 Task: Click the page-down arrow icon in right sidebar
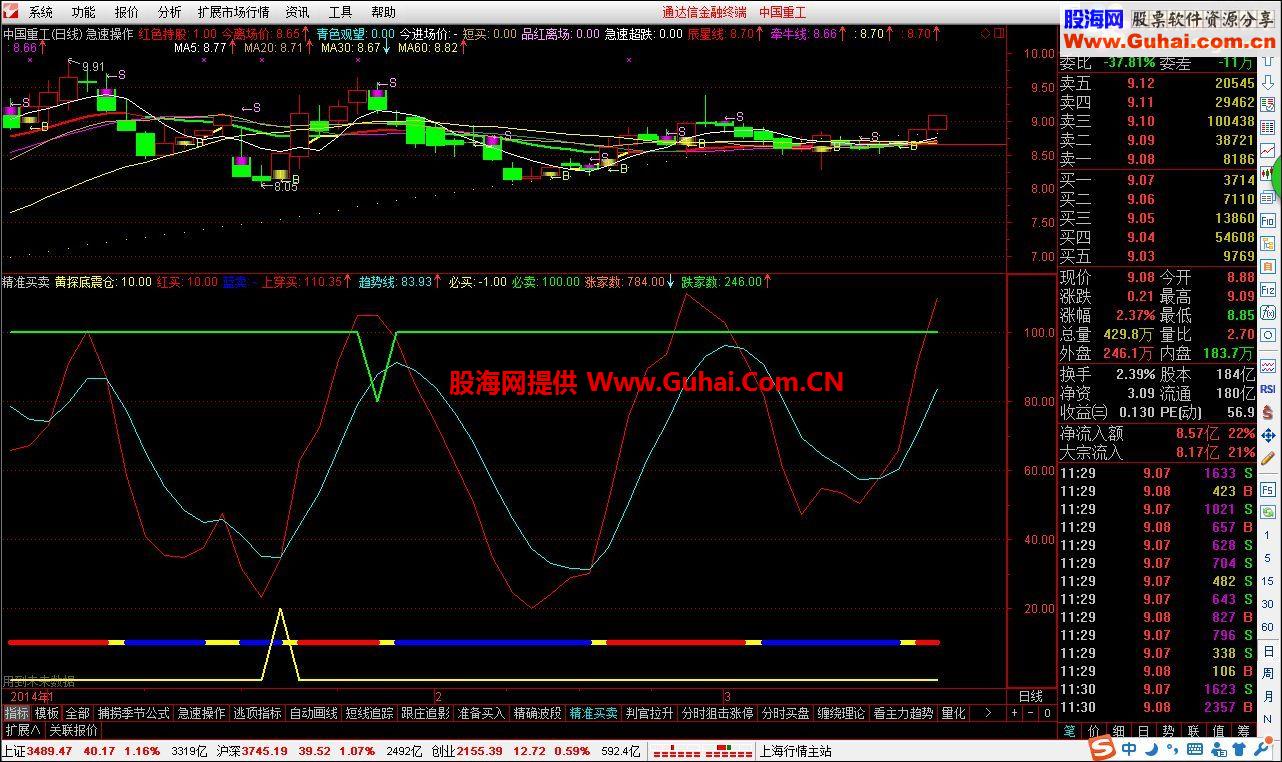coord(1267,81)
